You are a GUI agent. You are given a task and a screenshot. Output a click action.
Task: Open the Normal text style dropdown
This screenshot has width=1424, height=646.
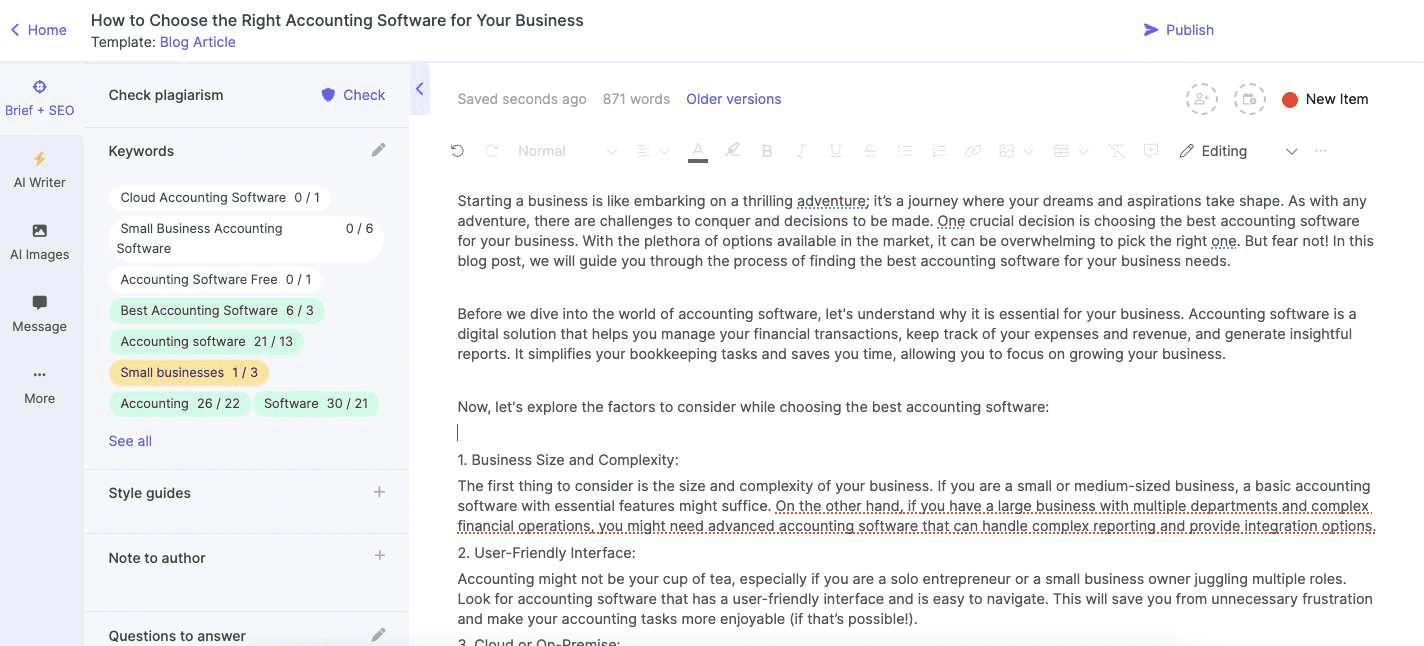[567, 151]
